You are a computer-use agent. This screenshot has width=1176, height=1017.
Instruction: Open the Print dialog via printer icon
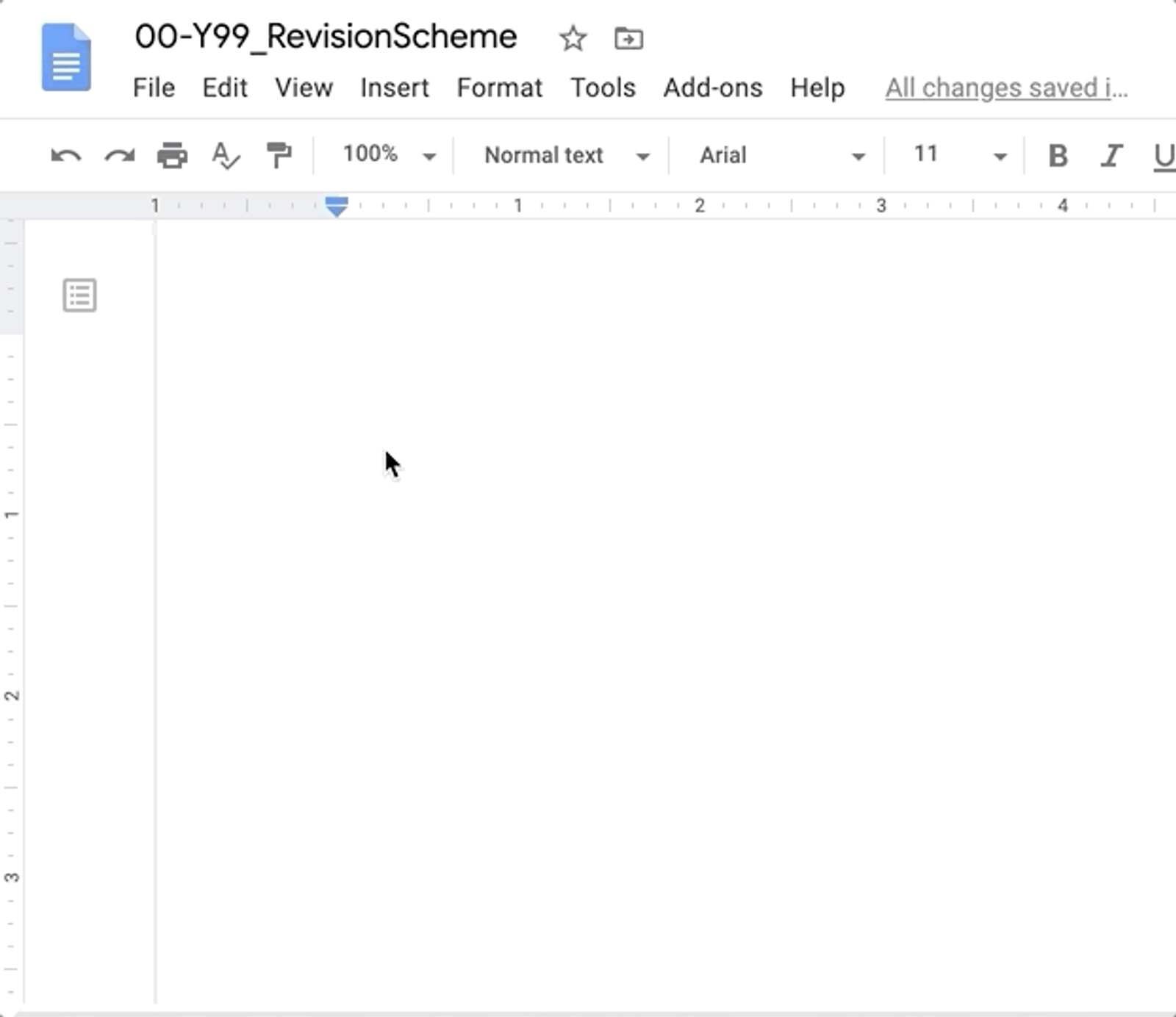[x=171, y=155]
